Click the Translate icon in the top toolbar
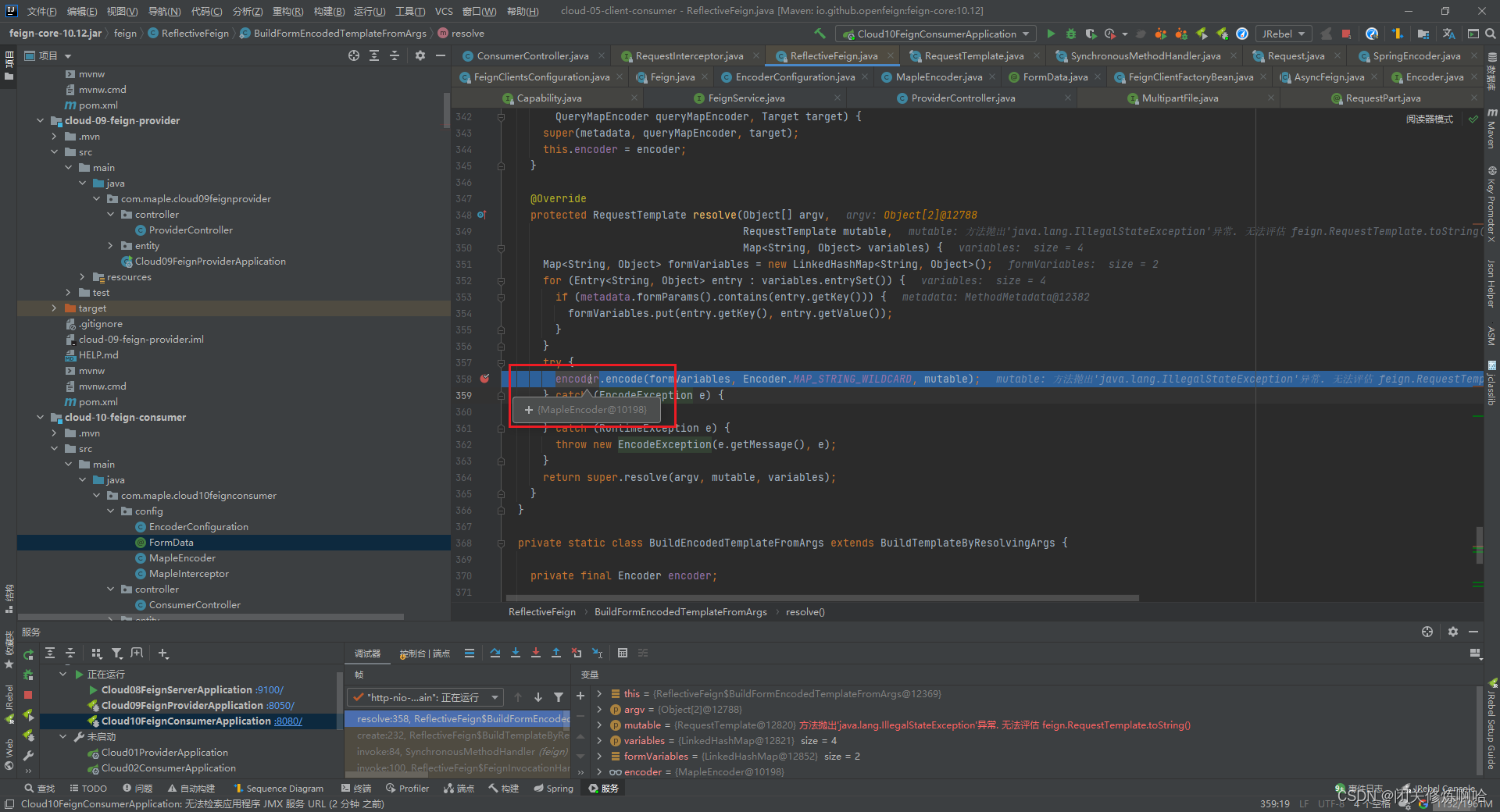The width and height of the screenshot is (1500, 812). tap(1449, 34)
